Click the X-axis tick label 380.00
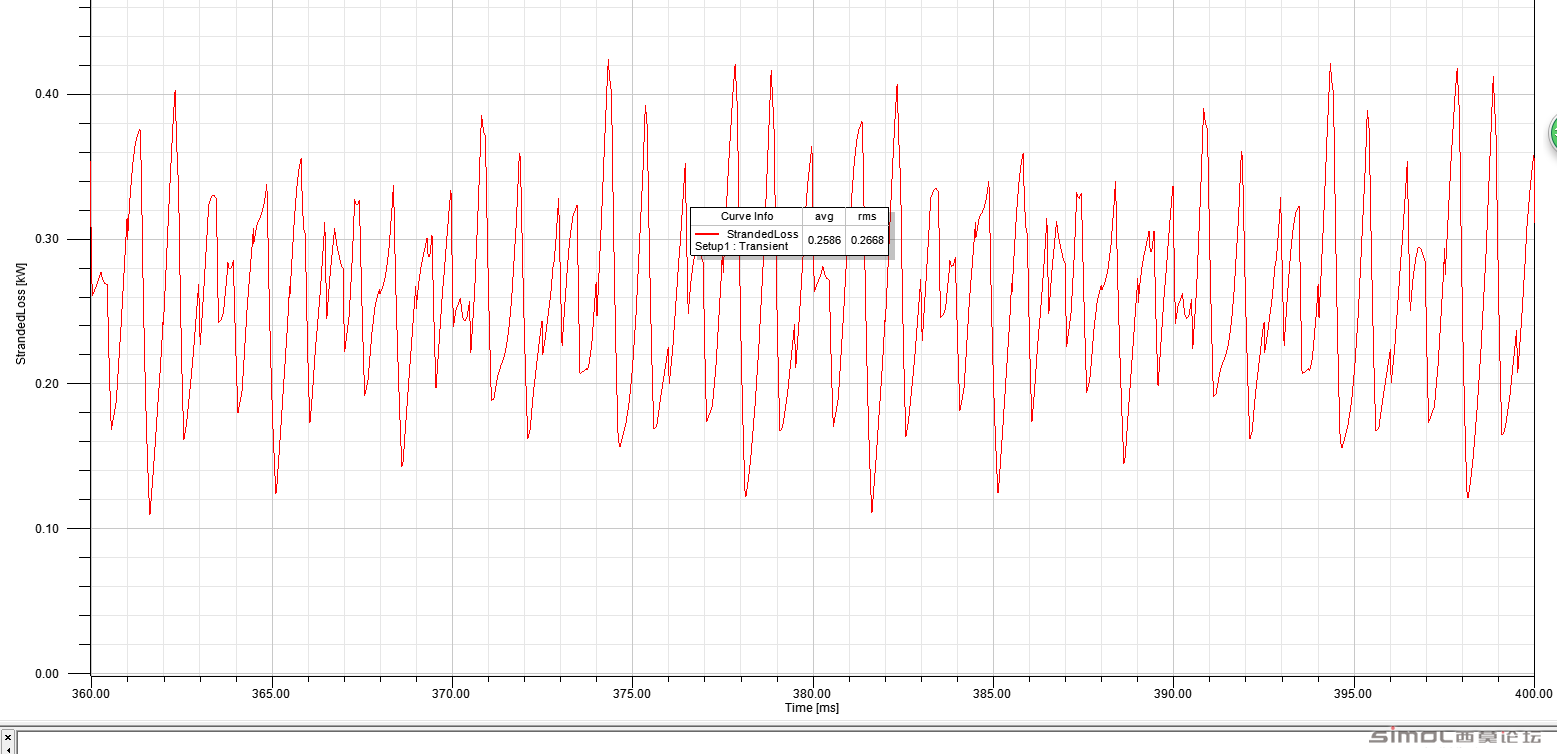 click(812, 693)
